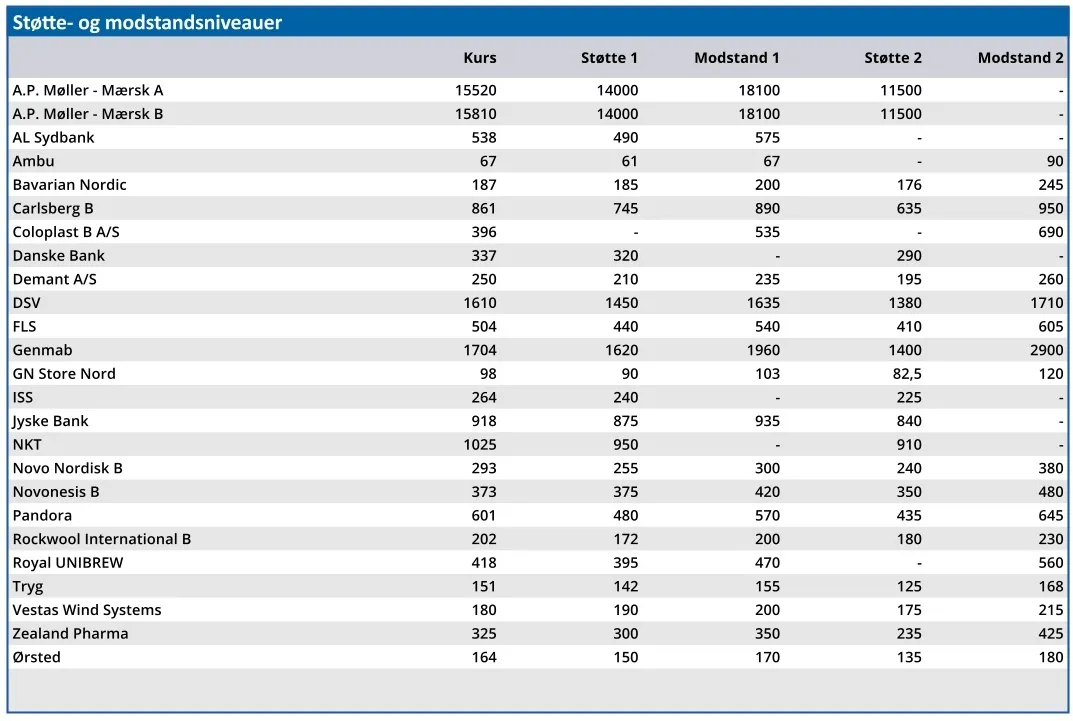Click Novonesis B's Modstand 2 value 480

click(x=1050, y=491)
